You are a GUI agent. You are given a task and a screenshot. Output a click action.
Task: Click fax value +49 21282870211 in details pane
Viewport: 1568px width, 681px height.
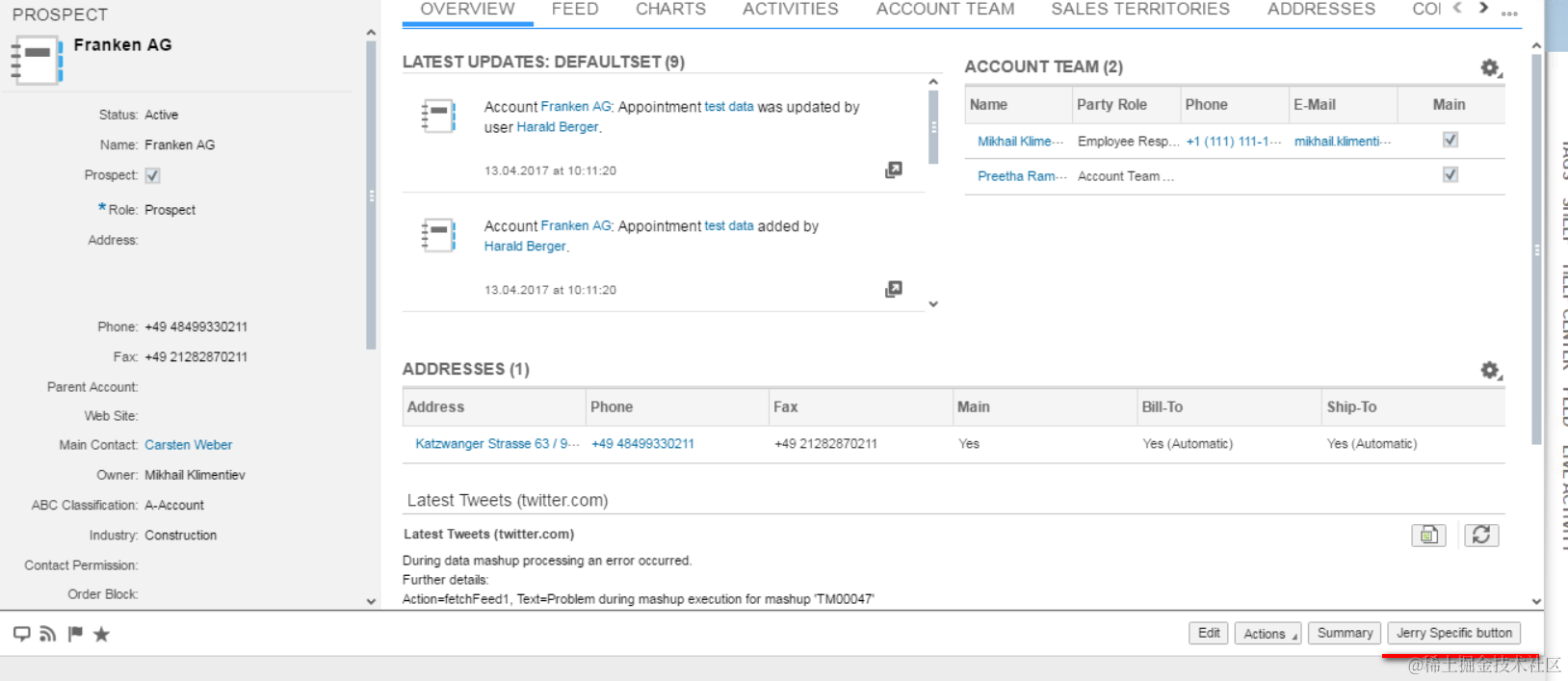pos(196,356)
